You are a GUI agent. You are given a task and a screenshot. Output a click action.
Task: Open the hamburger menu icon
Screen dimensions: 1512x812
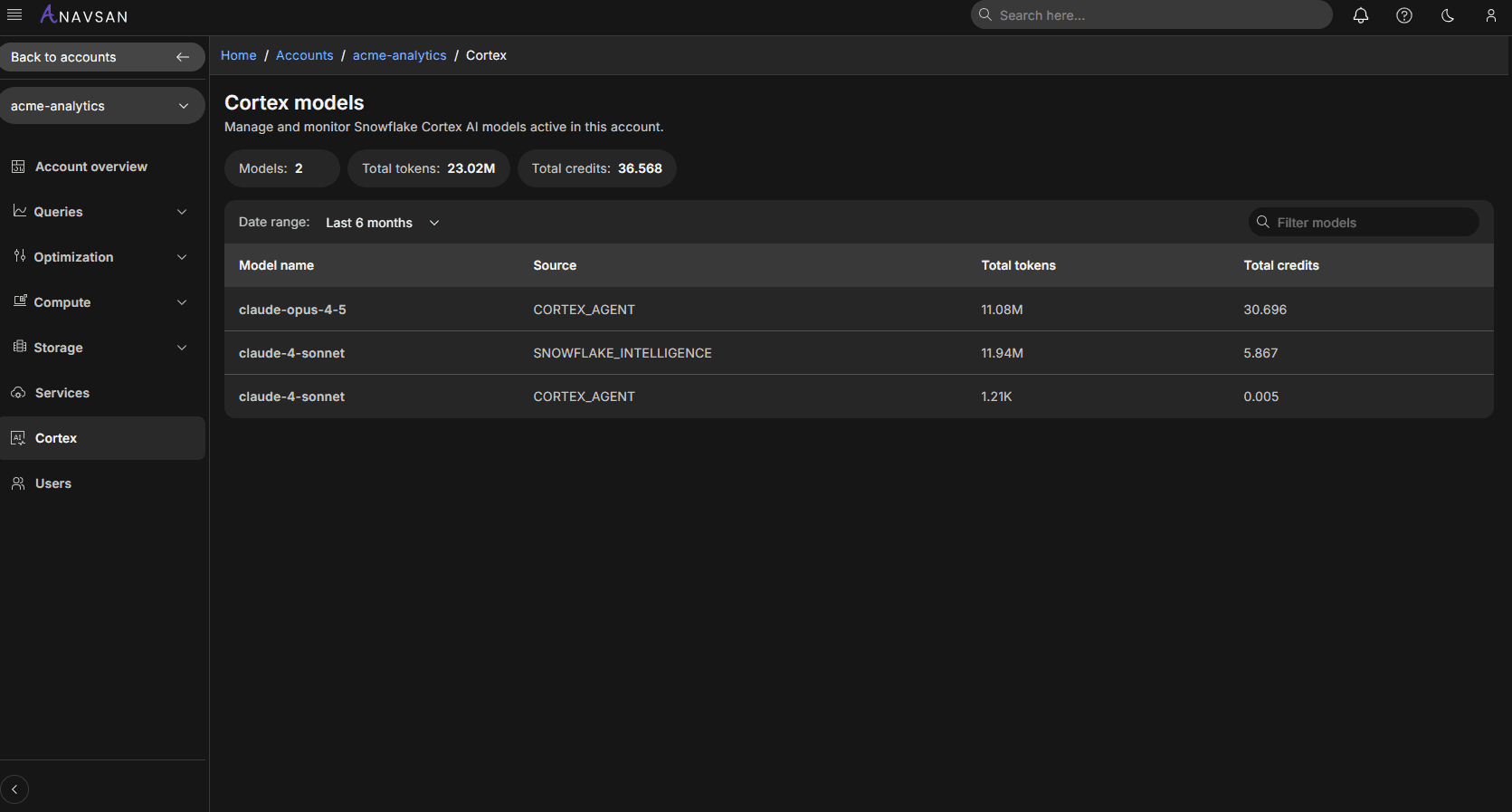point(14,14)
